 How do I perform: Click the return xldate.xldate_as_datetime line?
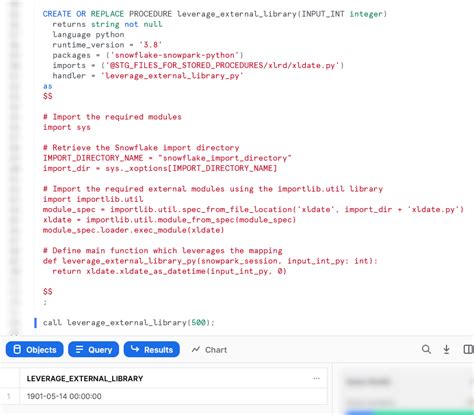(x=169, y=271)
